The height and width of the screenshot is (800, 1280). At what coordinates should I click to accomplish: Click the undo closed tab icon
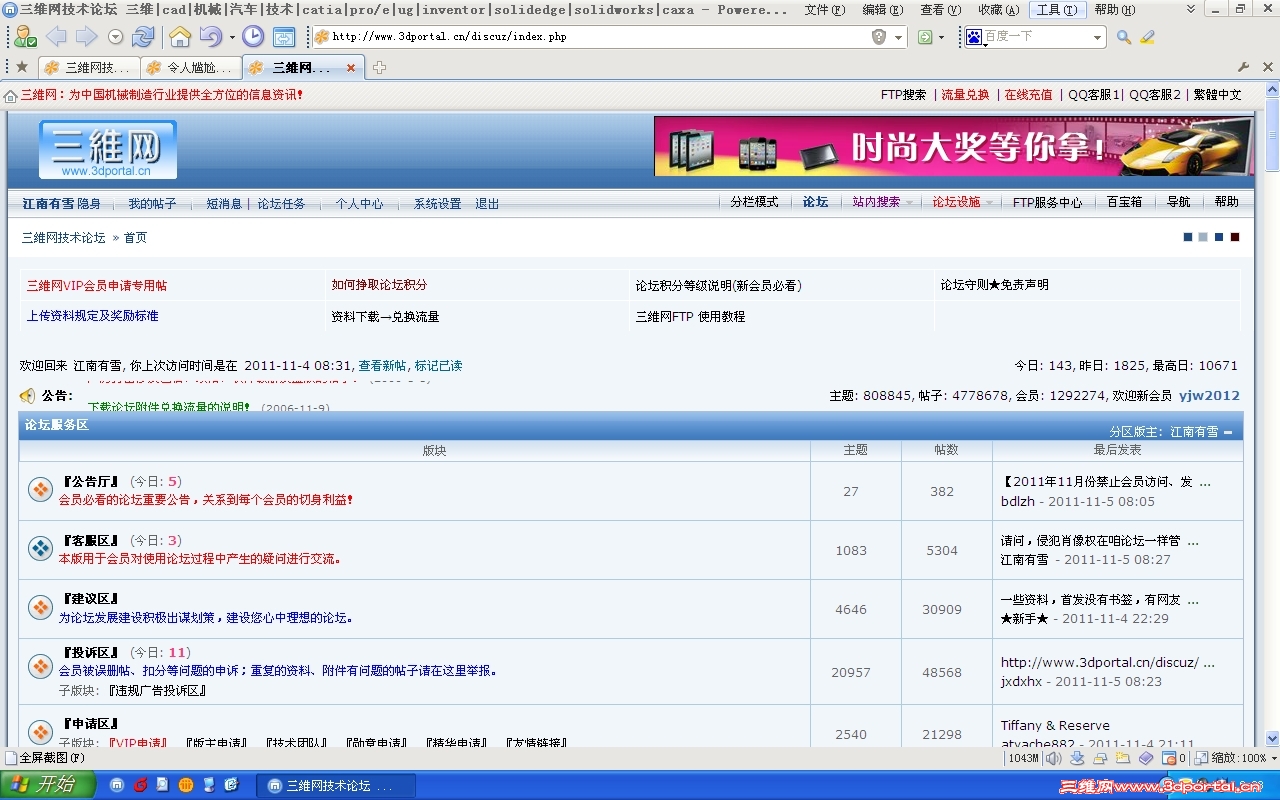(x=211, y=37)
